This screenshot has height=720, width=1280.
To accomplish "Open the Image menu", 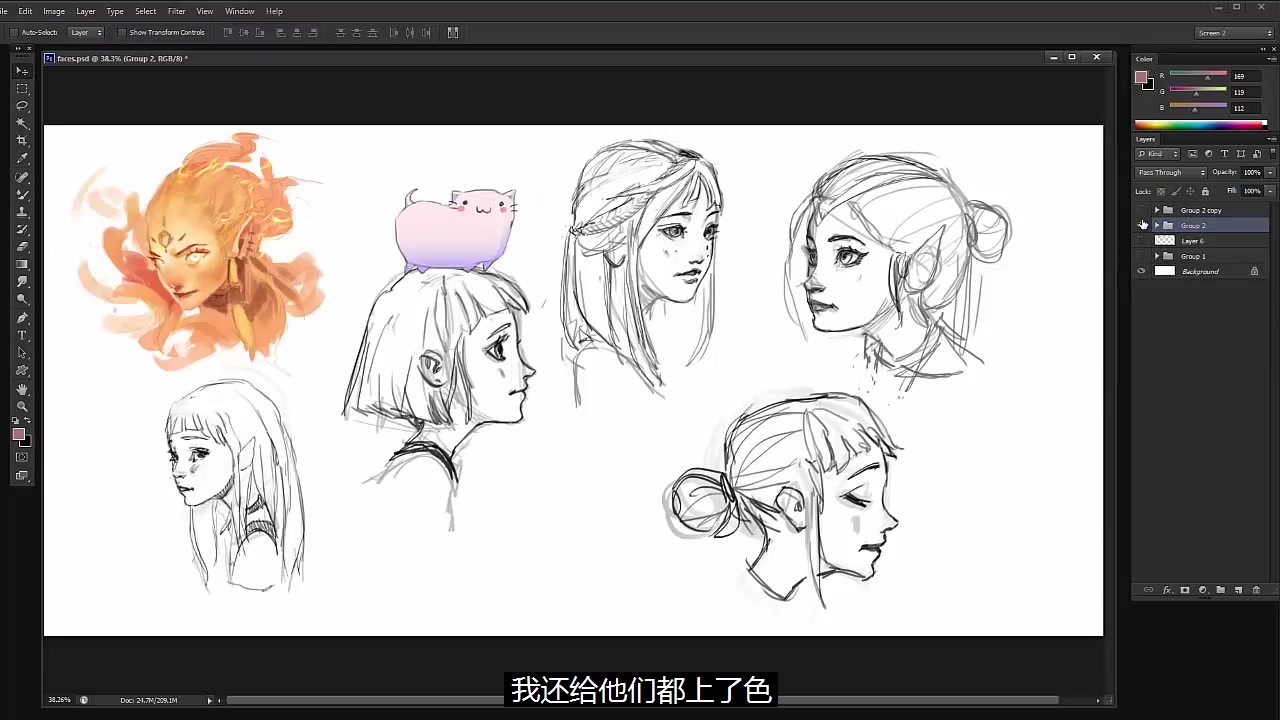I will pyautogui.click(x=54, y=11).
